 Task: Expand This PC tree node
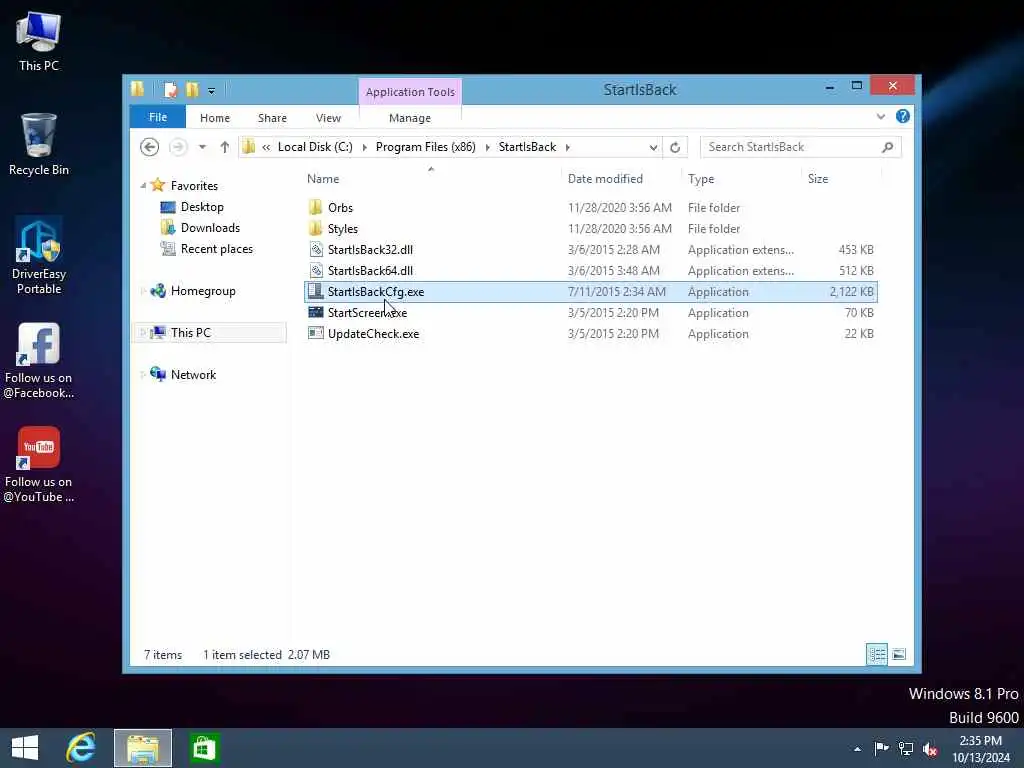point(143,333)
